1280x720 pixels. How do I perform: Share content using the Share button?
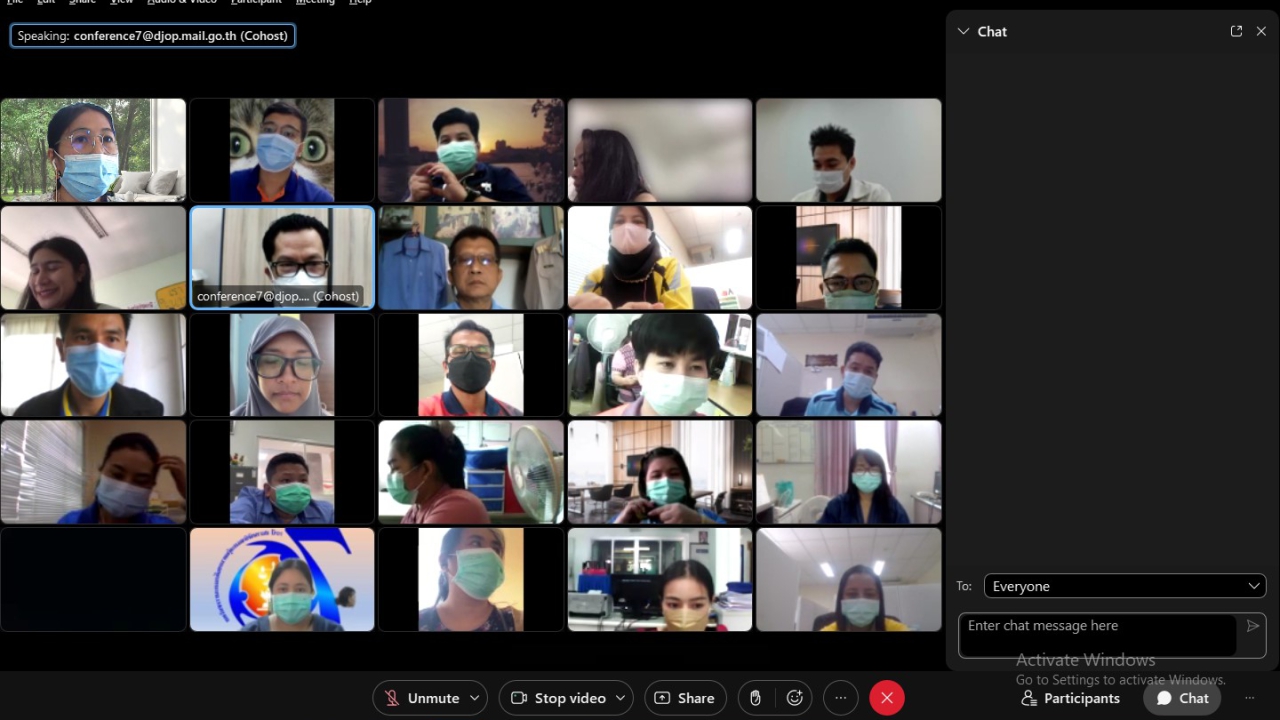(x=685, y=698)
